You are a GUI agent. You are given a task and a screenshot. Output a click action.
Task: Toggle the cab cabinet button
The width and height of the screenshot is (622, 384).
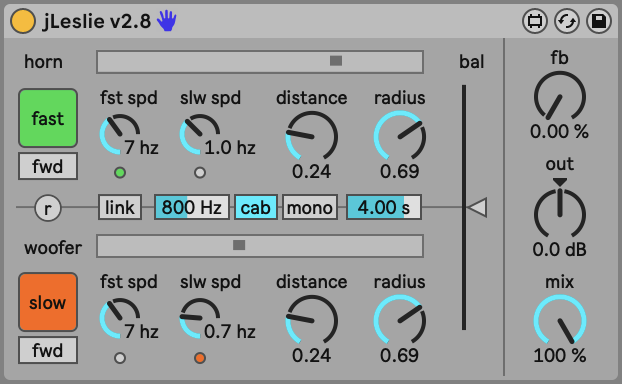pyautogui.click(x=255, y=207)
